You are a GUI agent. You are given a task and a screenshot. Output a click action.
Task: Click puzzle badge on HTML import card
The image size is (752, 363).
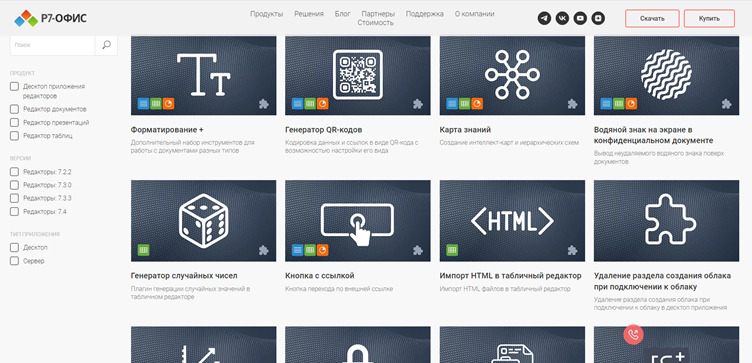573,250
